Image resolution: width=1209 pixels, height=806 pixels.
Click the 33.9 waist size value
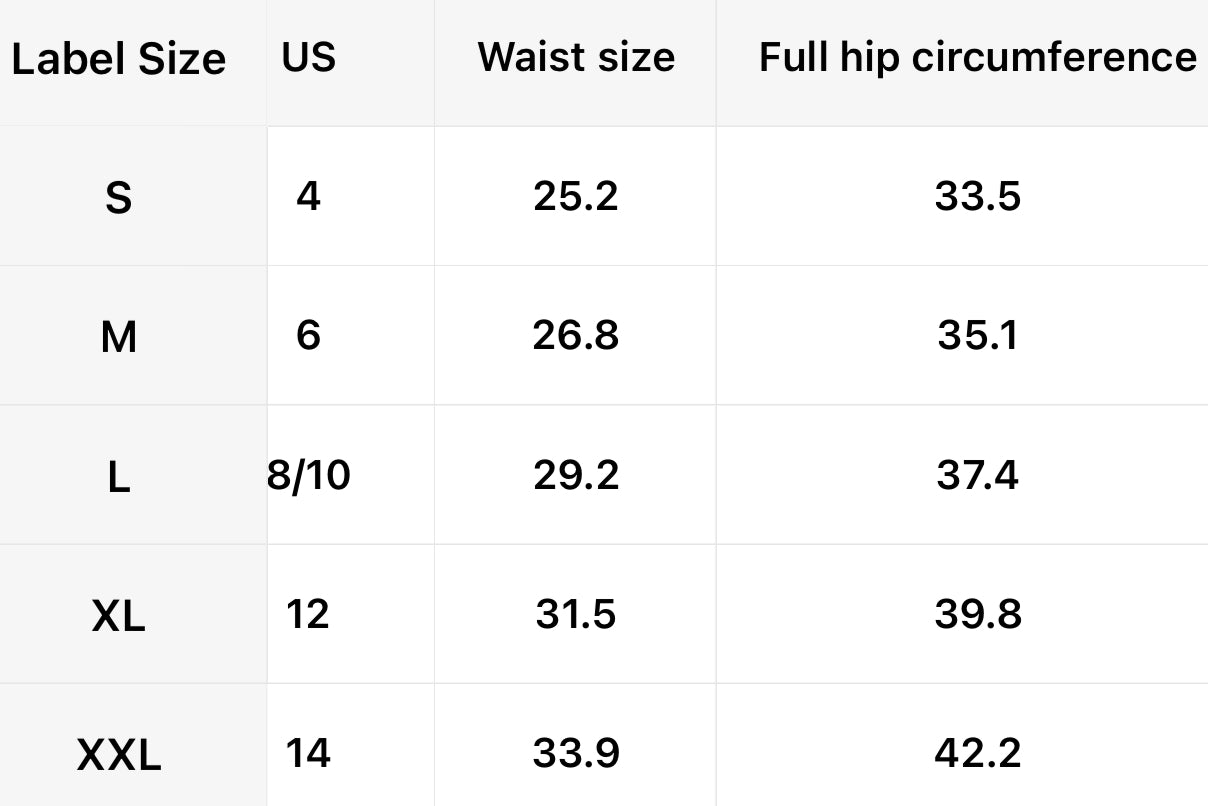[576, 753]
